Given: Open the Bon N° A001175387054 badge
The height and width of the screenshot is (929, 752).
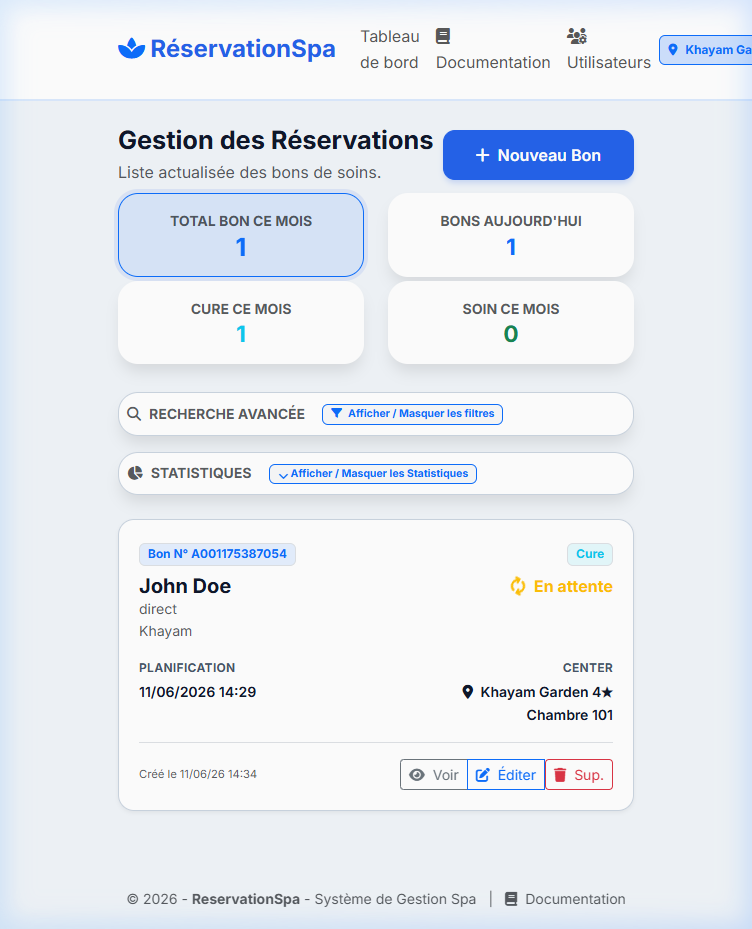Looking at the screenshot, I should tap(217, 554).
